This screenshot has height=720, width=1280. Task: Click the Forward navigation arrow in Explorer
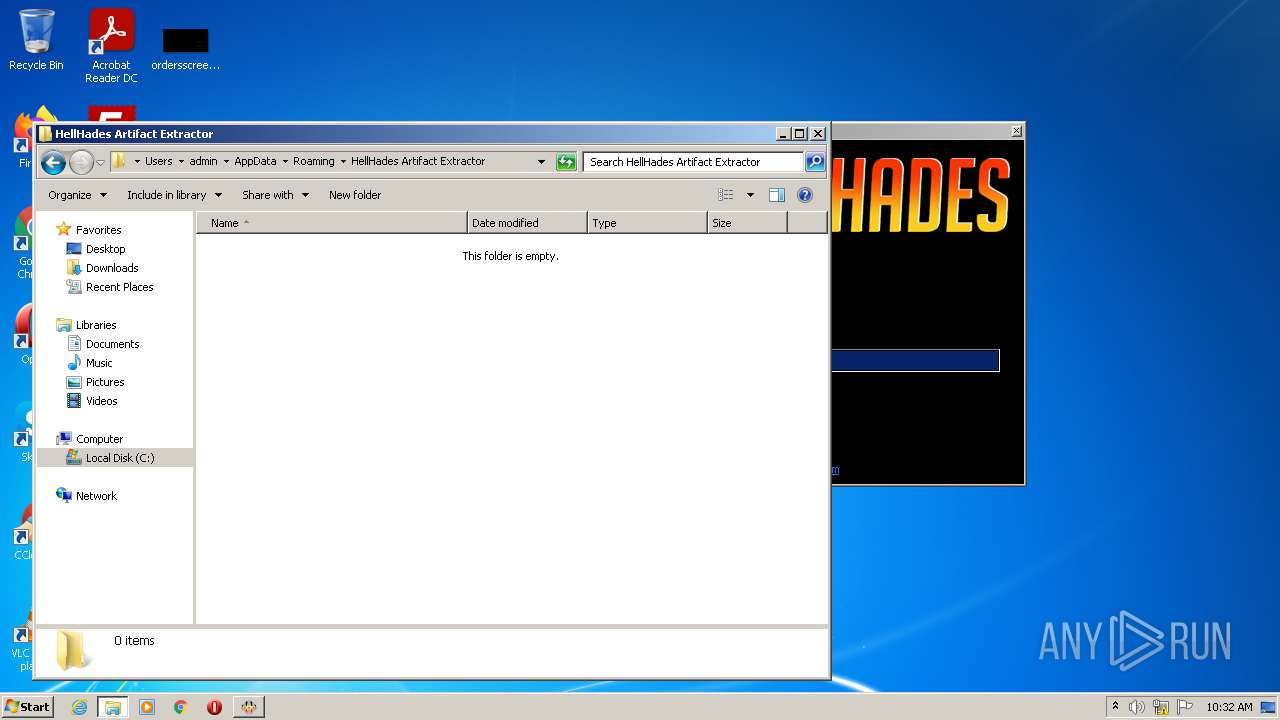[x=82, y=162]
